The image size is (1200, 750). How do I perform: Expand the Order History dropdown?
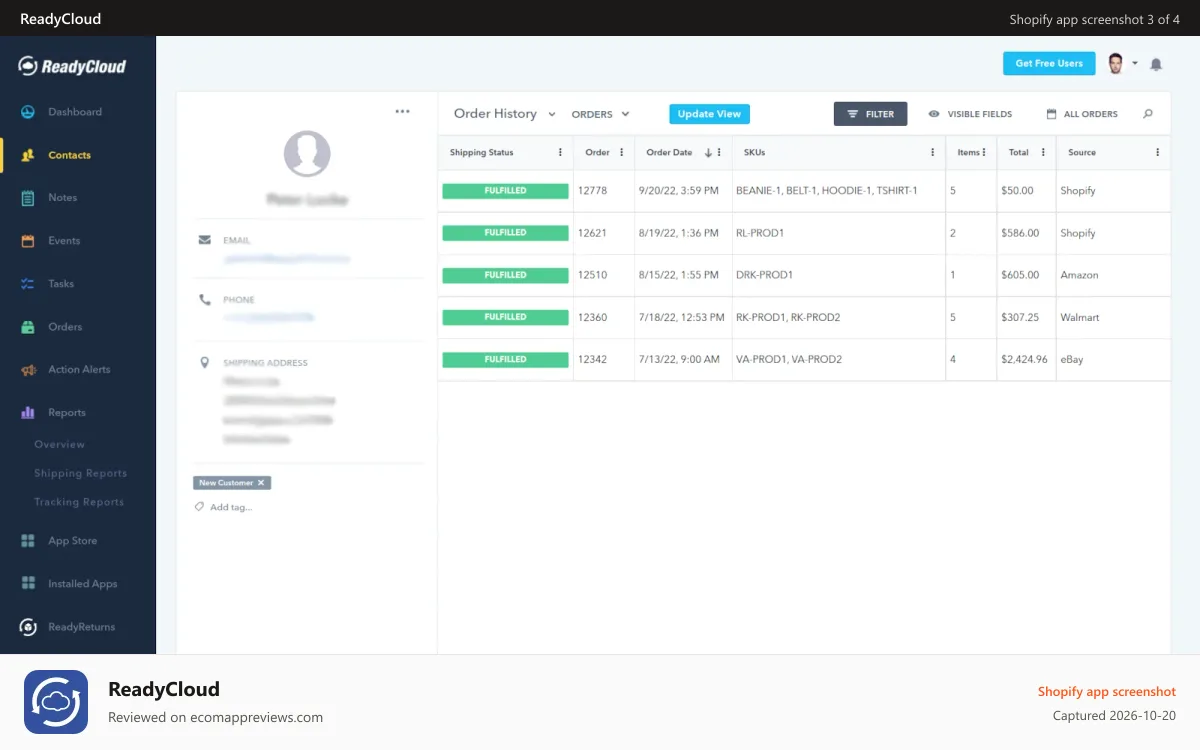pos(552,114)
